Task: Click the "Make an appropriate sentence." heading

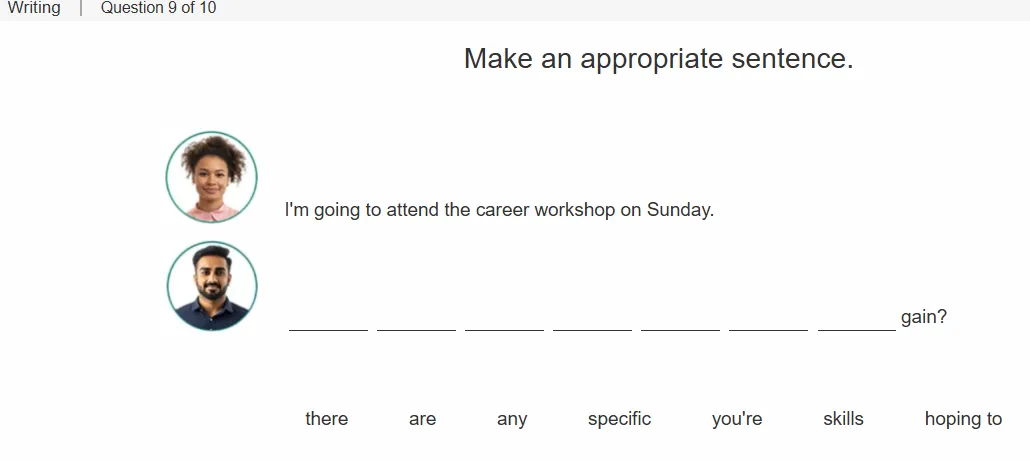Action: [x=659, y=58]
